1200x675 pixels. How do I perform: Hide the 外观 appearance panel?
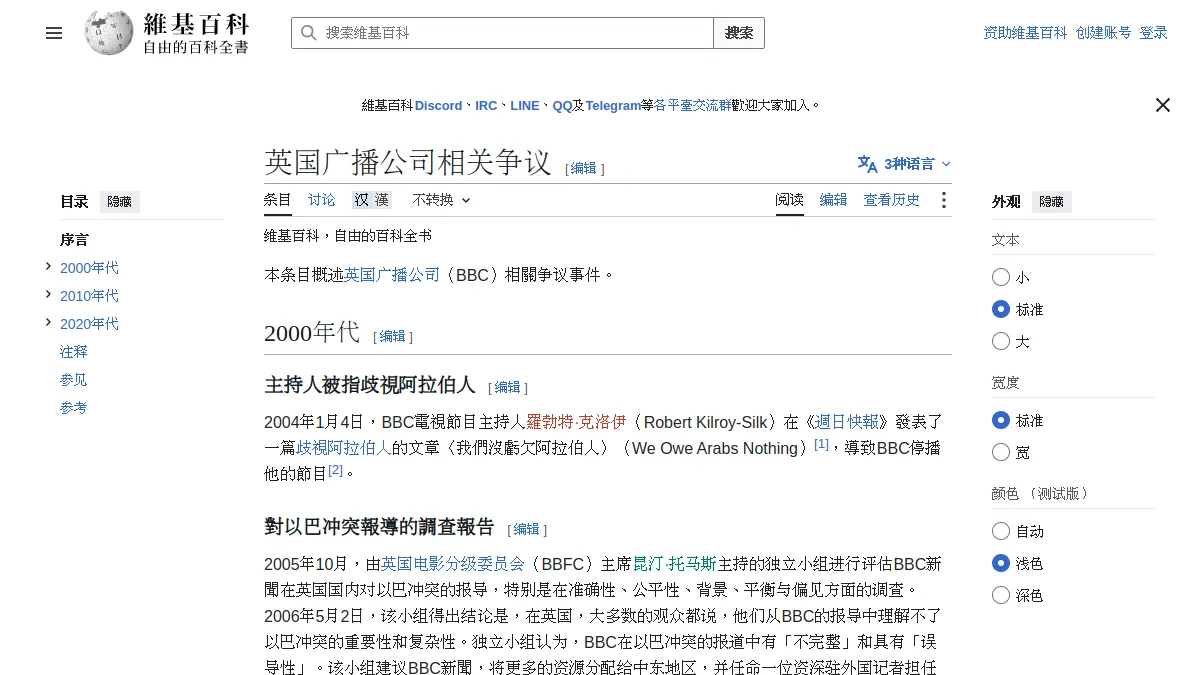coord(1052,202)
